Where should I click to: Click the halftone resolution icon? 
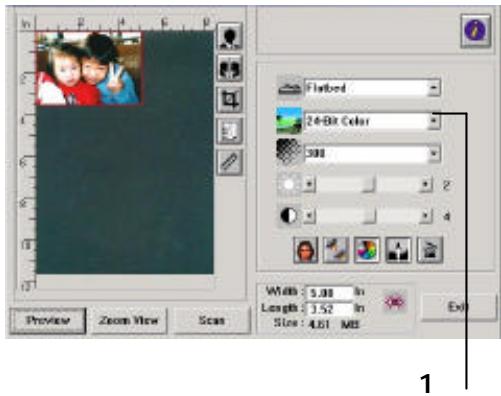click(289, 153)
